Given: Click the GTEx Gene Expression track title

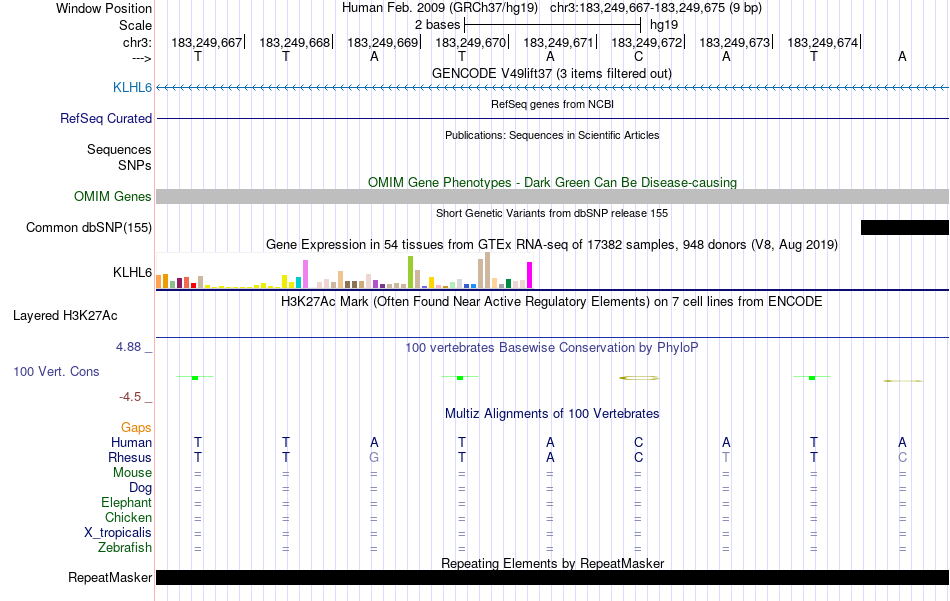Looking at the screenshot, I should point(552,245).
